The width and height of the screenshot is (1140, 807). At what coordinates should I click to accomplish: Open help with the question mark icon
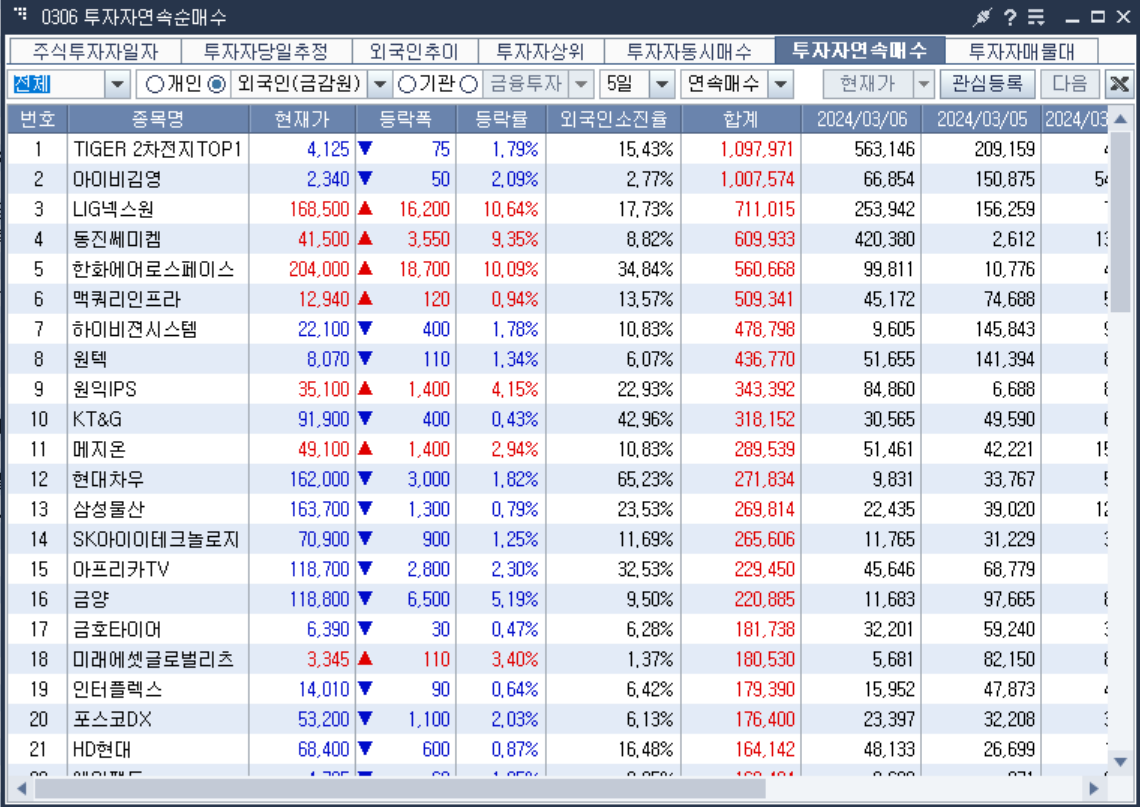pyautogui.click(x=1010, y=17)
